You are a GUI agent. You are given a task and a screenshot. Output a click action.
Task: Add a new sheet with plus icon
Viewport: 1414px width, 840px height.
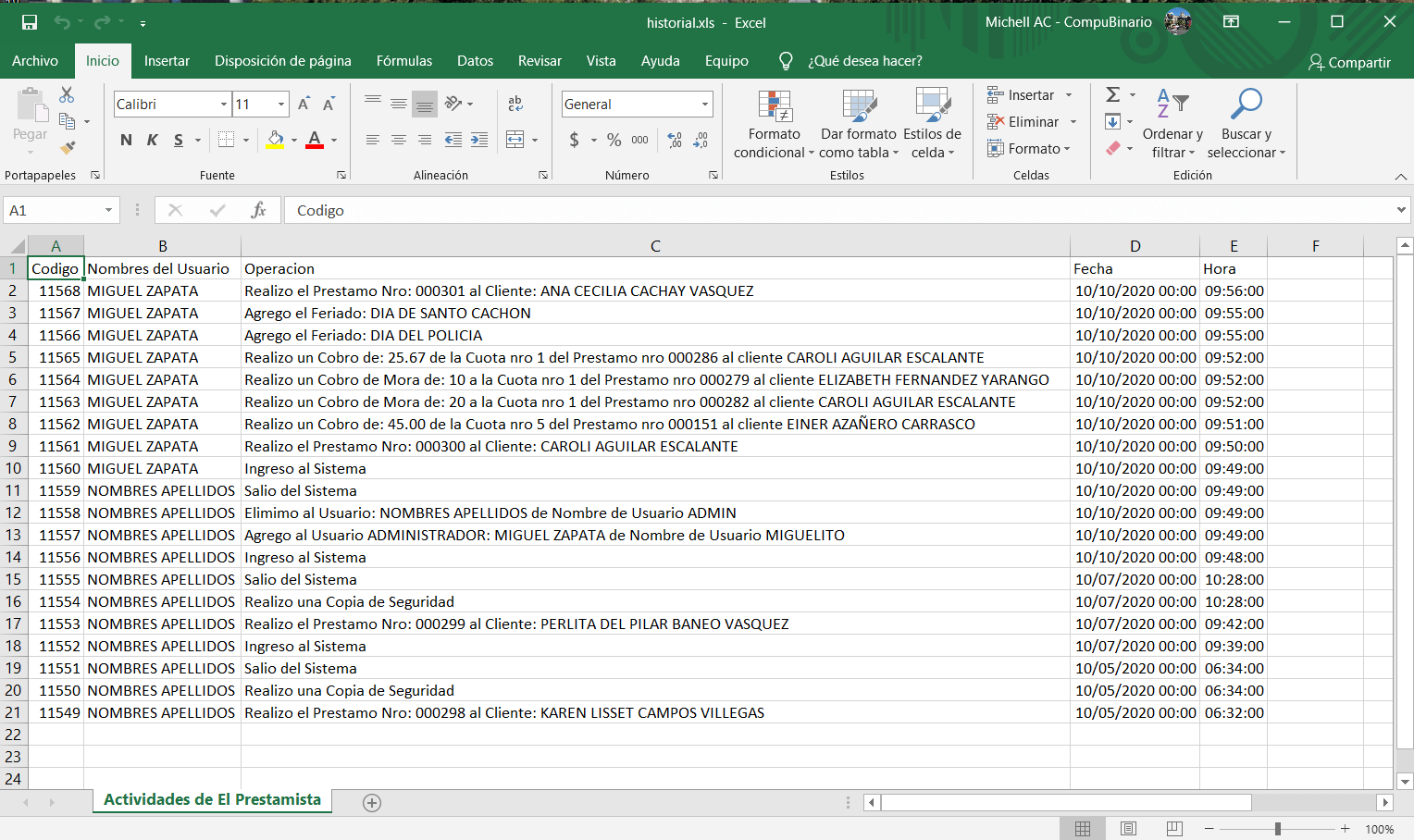[x=372, y=803]
